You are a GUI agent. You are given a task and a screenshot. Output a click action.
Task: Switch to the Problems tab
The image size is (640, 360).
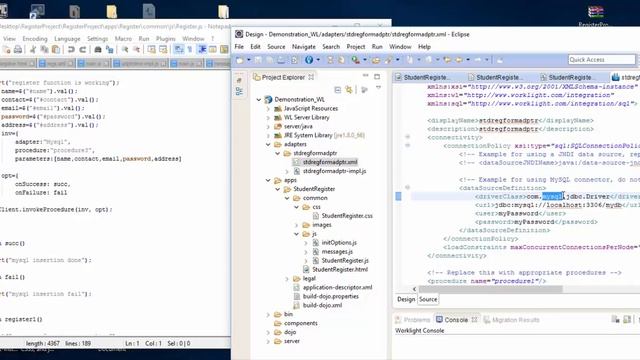[413, 320]
